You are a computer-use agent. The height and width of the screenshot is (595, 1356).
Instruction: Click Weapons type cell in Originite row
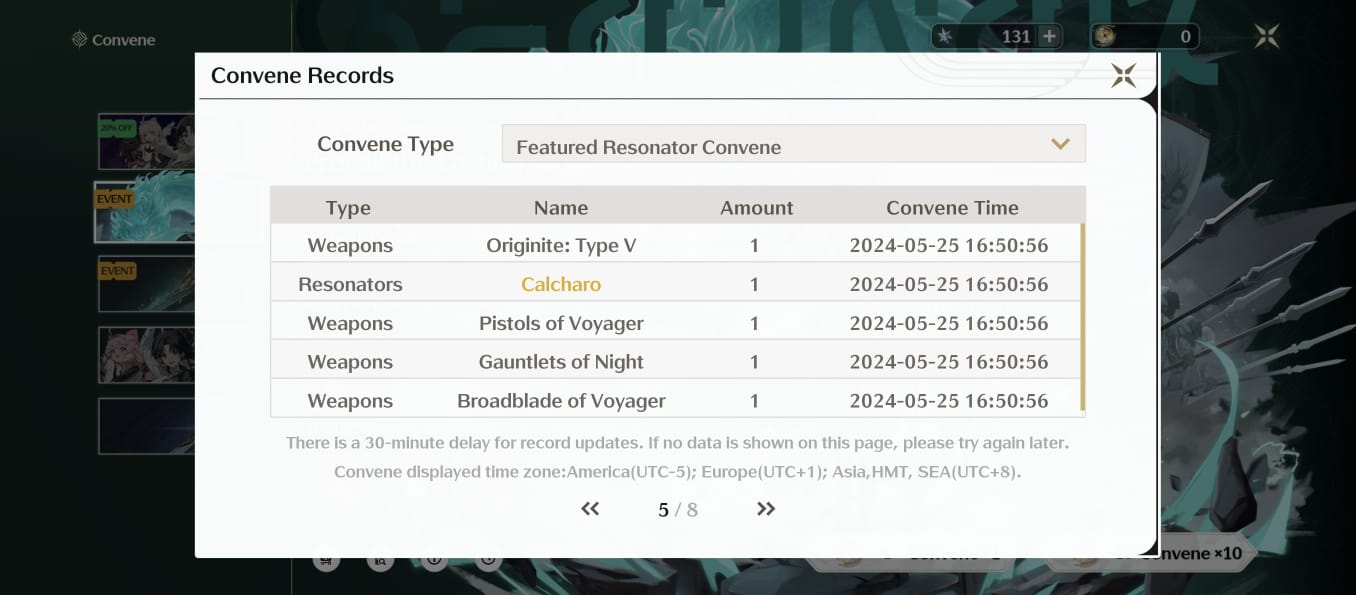(x=350, y=245)
